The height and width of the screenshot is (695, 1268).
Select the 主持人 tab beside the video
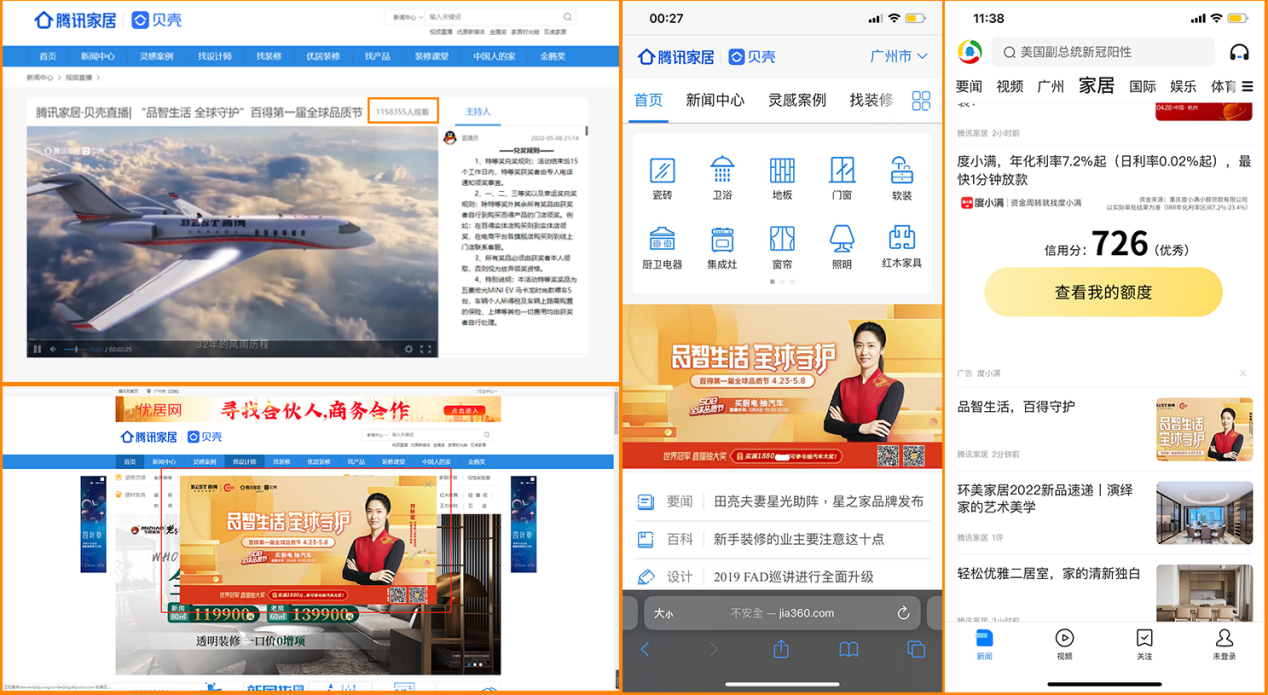(479, 112)
